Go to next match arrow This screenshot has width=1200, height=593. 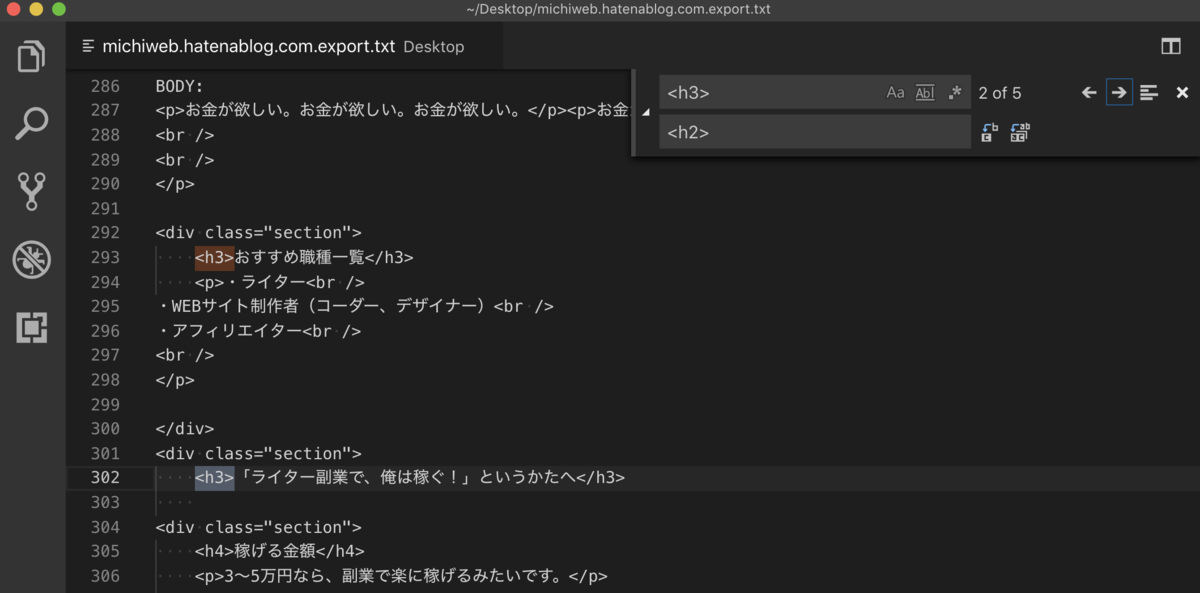tap(1119, 93)
